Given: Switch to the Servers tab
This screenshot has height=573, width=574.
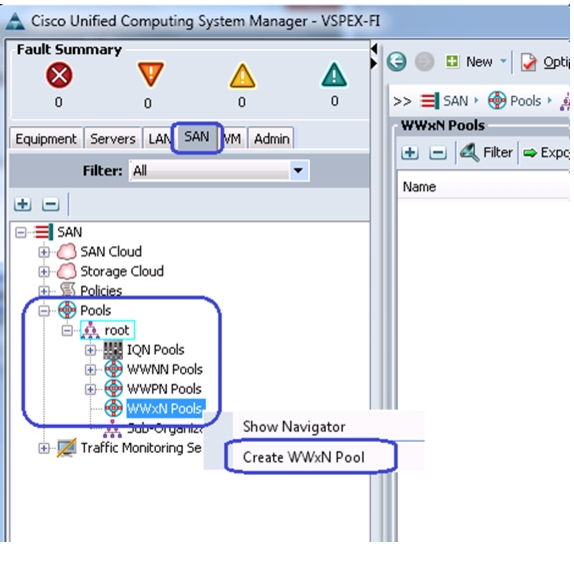Looking at the screenshot, I should pyautogui.click(x=113, y=139).
